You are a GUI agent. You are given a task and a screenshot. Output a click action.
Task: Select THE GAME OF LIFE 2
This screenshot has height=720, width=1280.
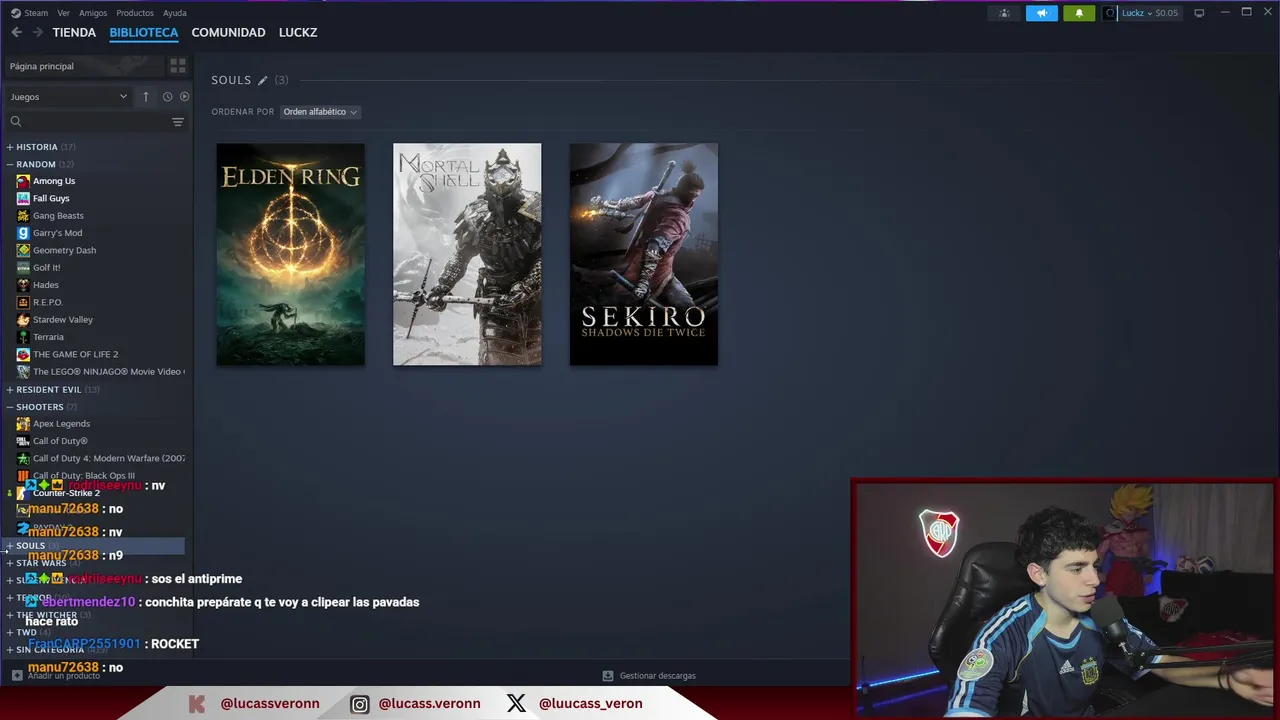click(x=76, y=354)
